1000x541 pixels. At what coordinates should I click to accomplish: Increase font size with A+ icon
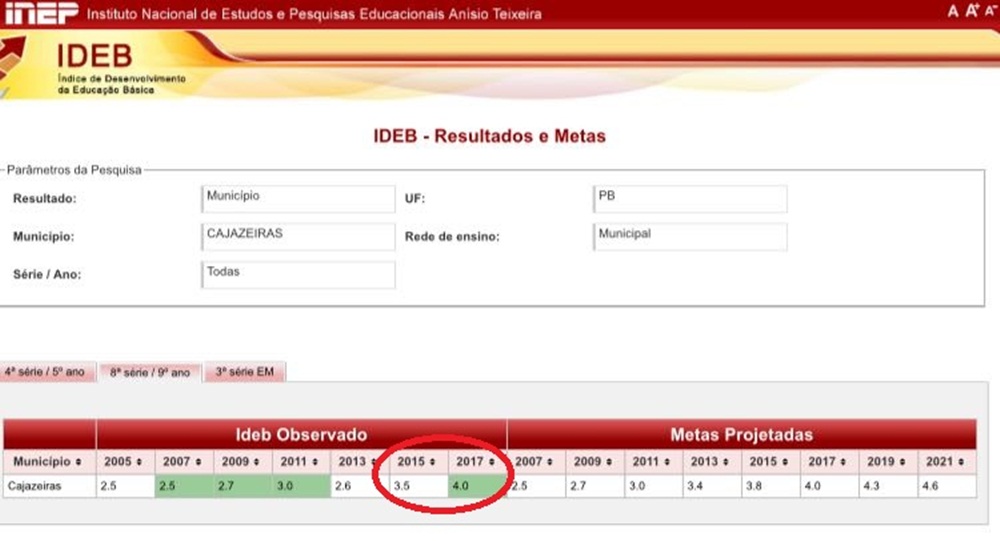point(971,12)
